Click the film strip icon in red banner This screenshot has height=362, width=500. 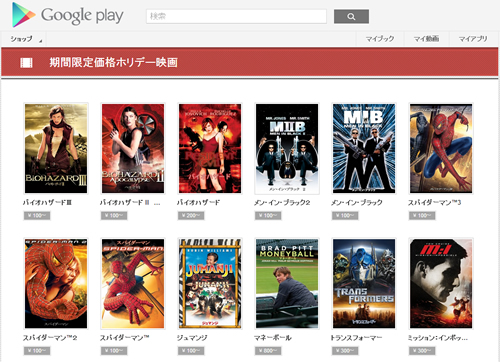click(26, 63)
